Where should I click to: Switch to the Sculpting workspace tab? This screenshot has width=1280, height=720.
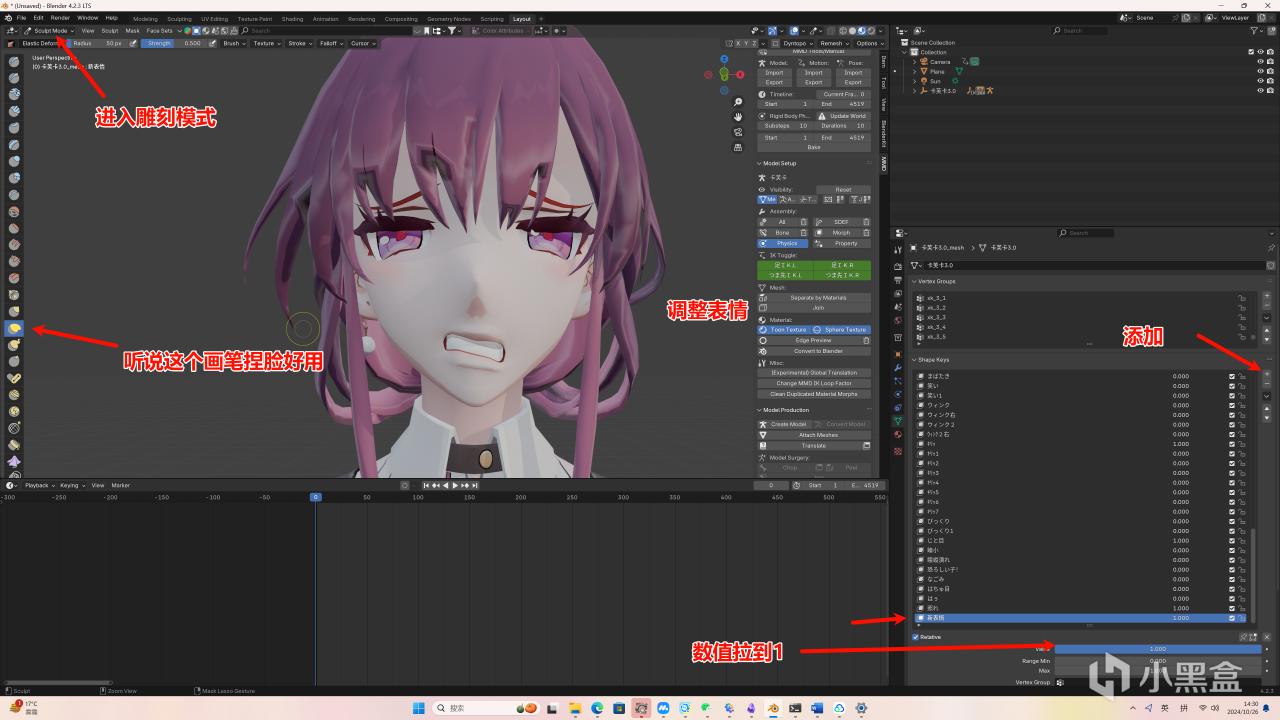(x=179, y=18)
